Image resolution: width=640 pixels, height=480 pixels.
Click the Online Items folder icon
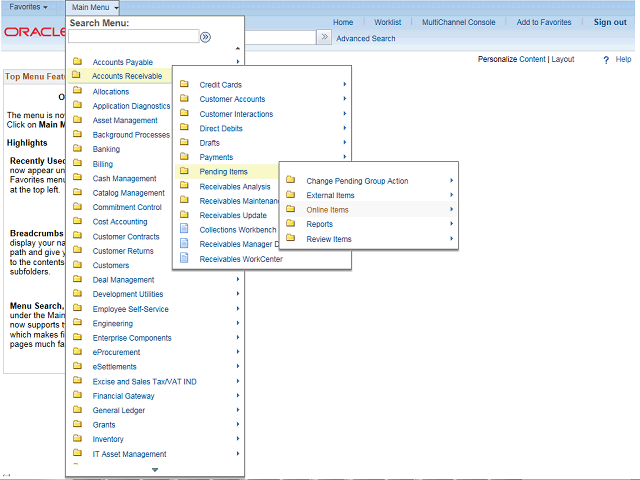tap(291, 210)
